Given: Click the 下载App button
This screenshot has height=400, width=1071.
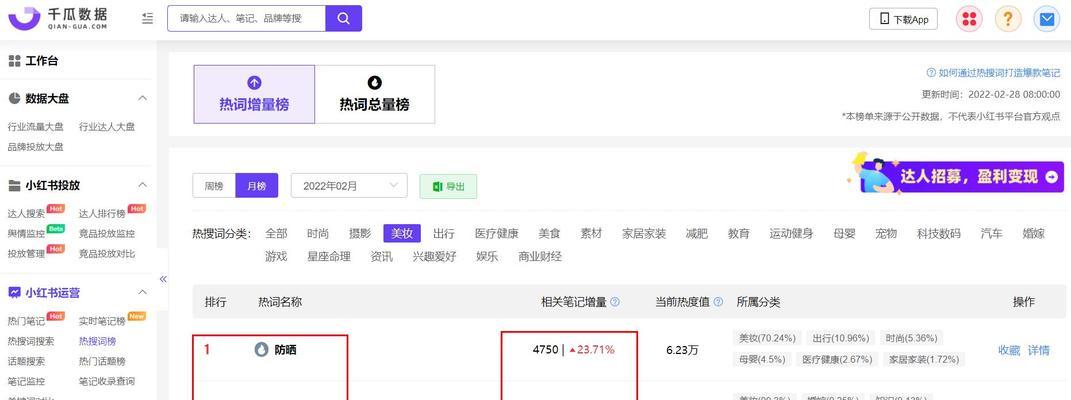Looking at the screenshot, I should click(x=903, y=19).
